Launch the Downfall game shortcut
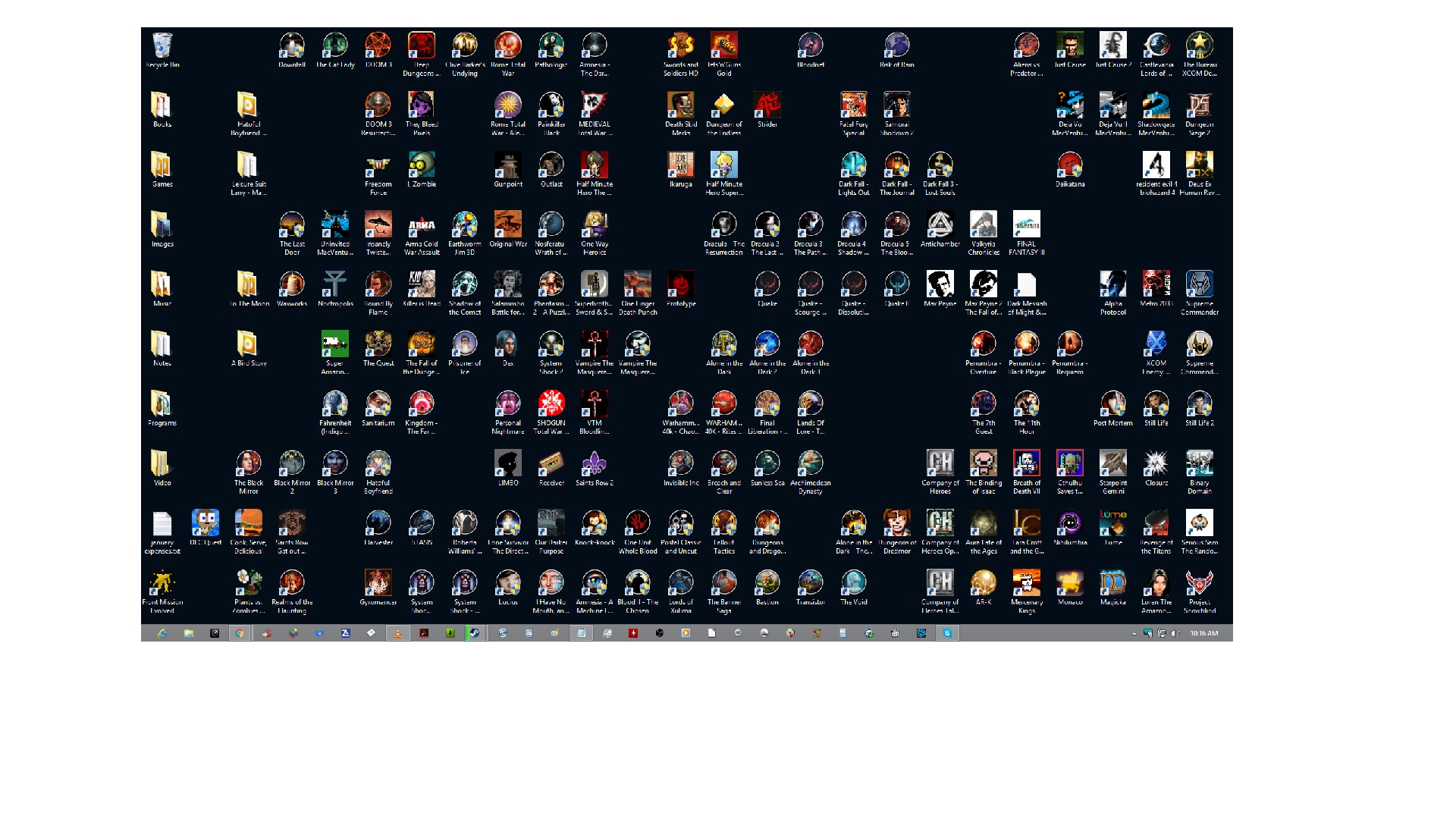The width and height of the screenshot is (1456, 819). (x=292, y=50)
